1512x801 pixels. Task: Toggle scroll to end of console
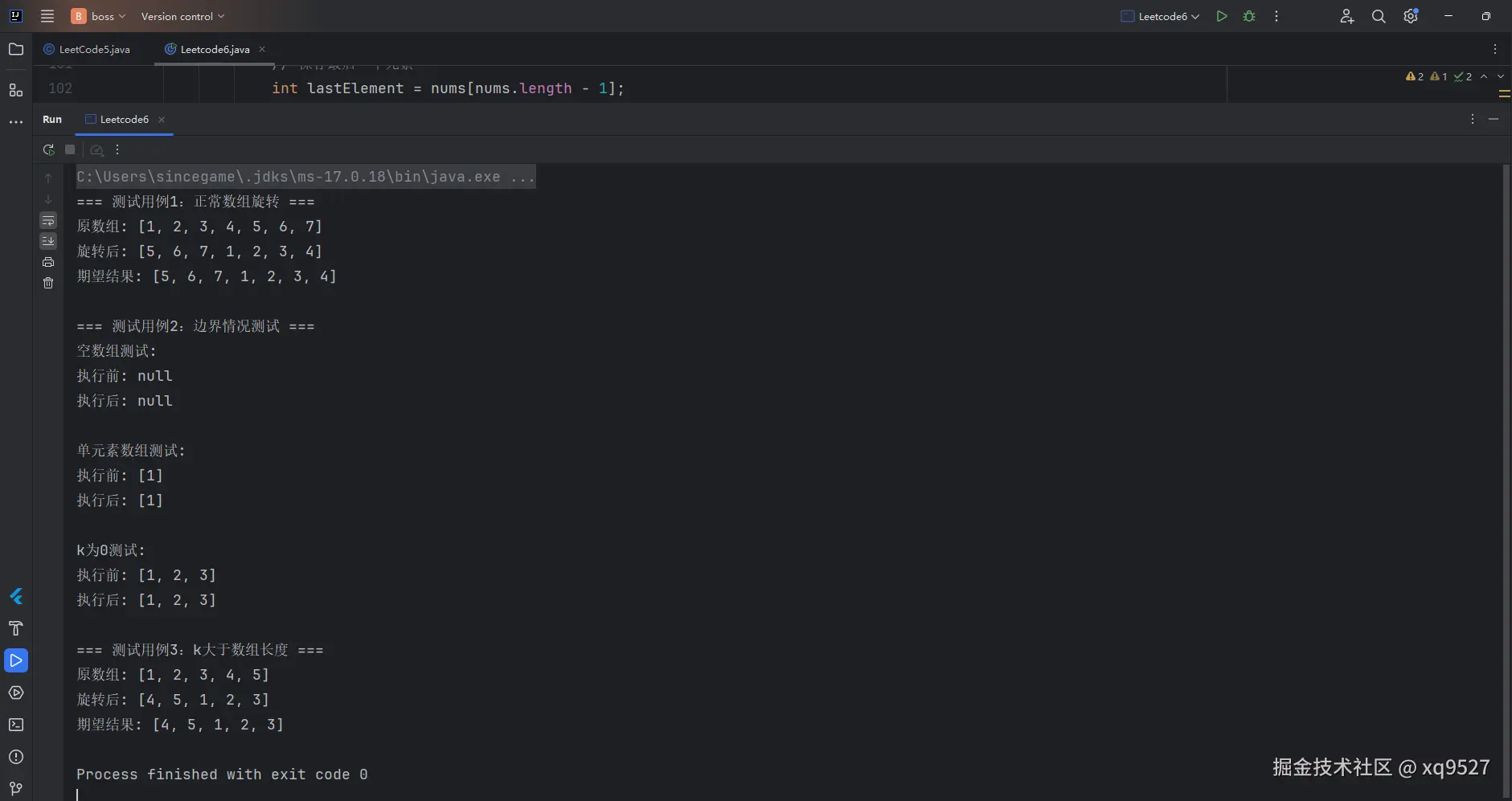(x=48, y=241)
